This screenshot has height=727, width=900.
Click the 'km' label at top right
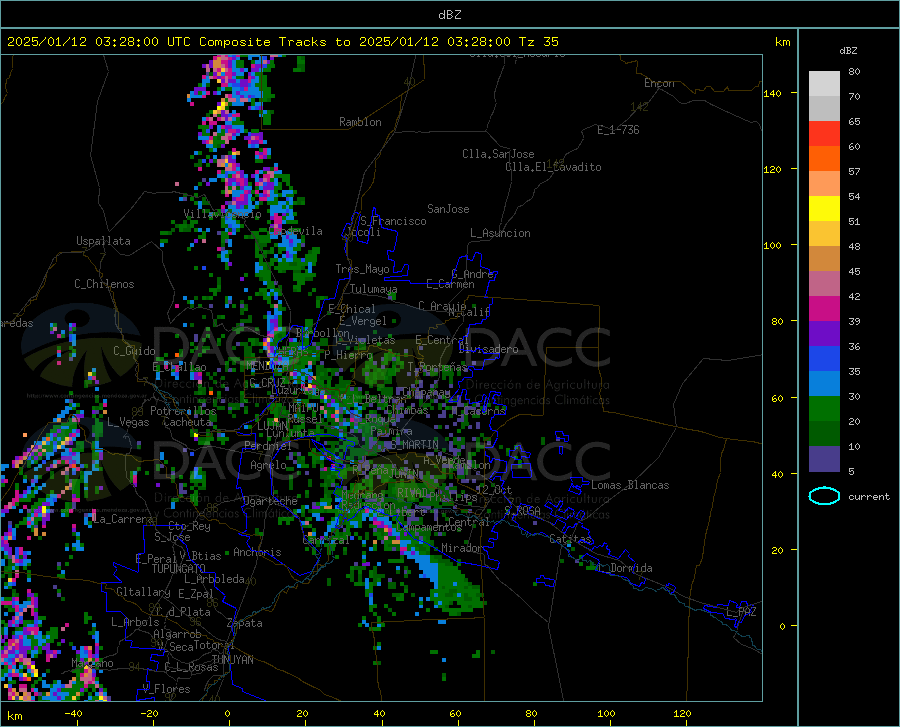pos(782,42)
